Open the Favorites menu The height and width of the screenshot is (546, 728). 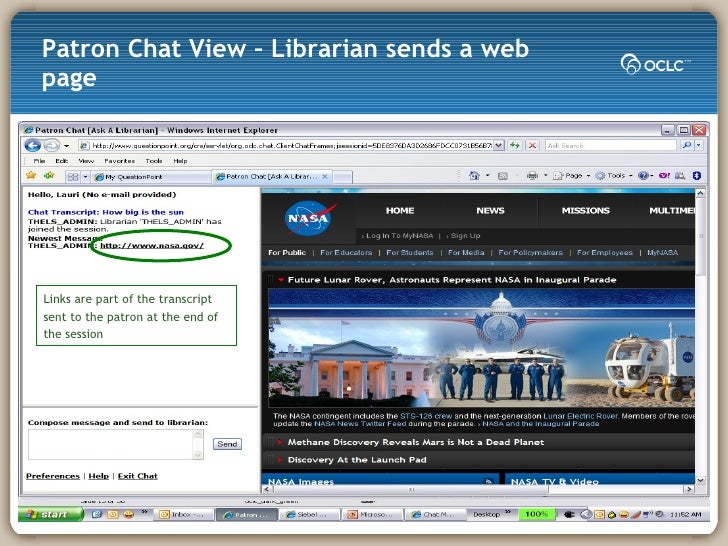click(119, 161)
